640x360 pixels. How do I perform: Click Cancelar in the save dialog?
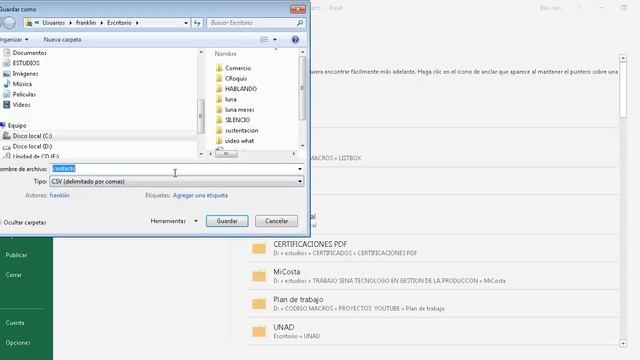point(276,221)
